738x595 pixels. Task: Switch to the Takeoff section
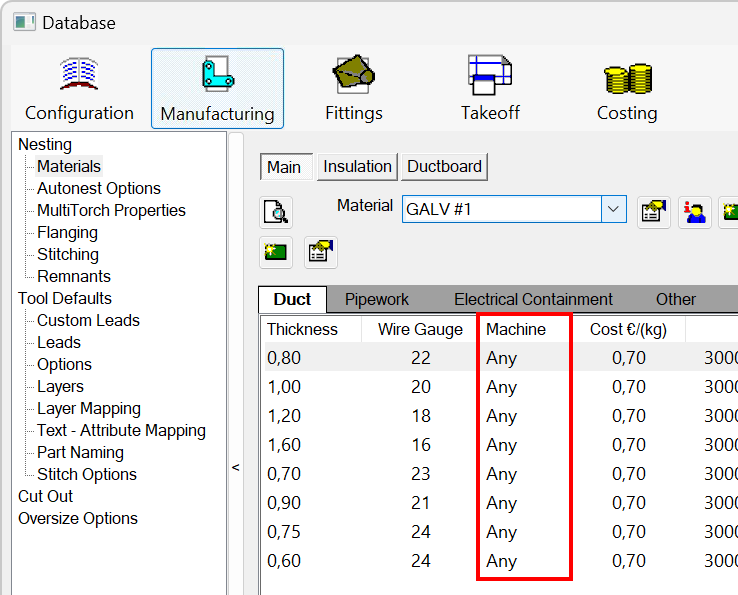click(490, 88)
